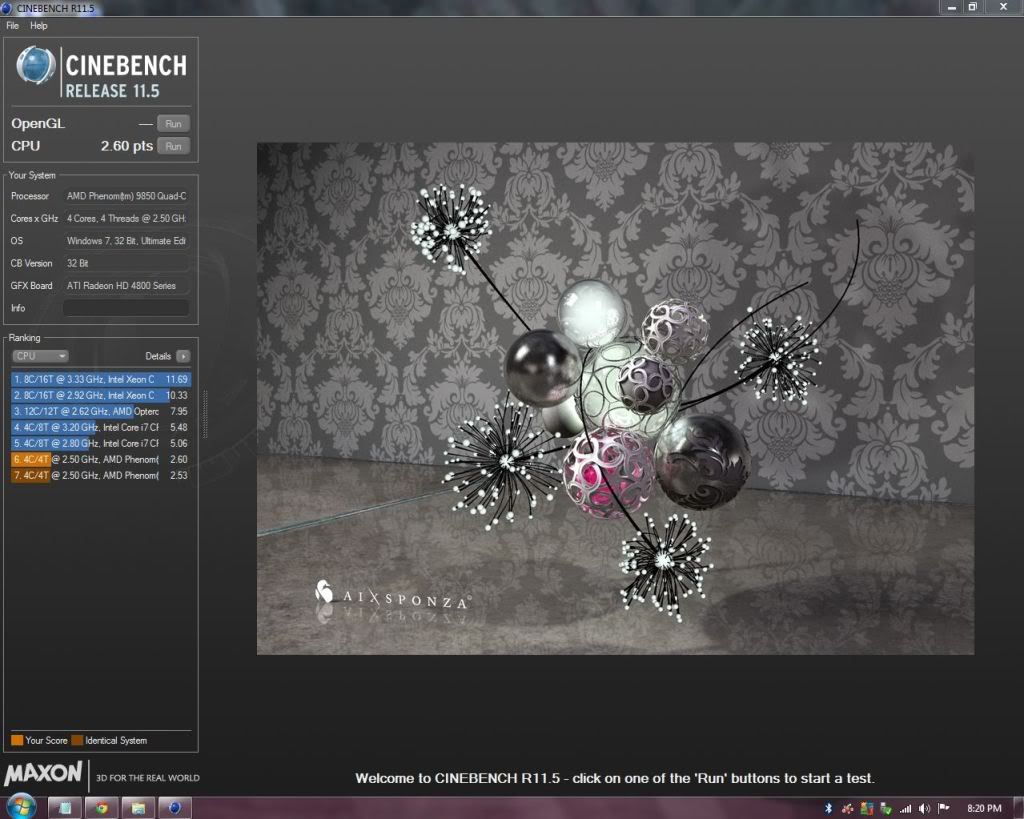The height and width of the screenshot is (819, 1024).
Task: Run the OpenGL benchmark
Action: 173,123
